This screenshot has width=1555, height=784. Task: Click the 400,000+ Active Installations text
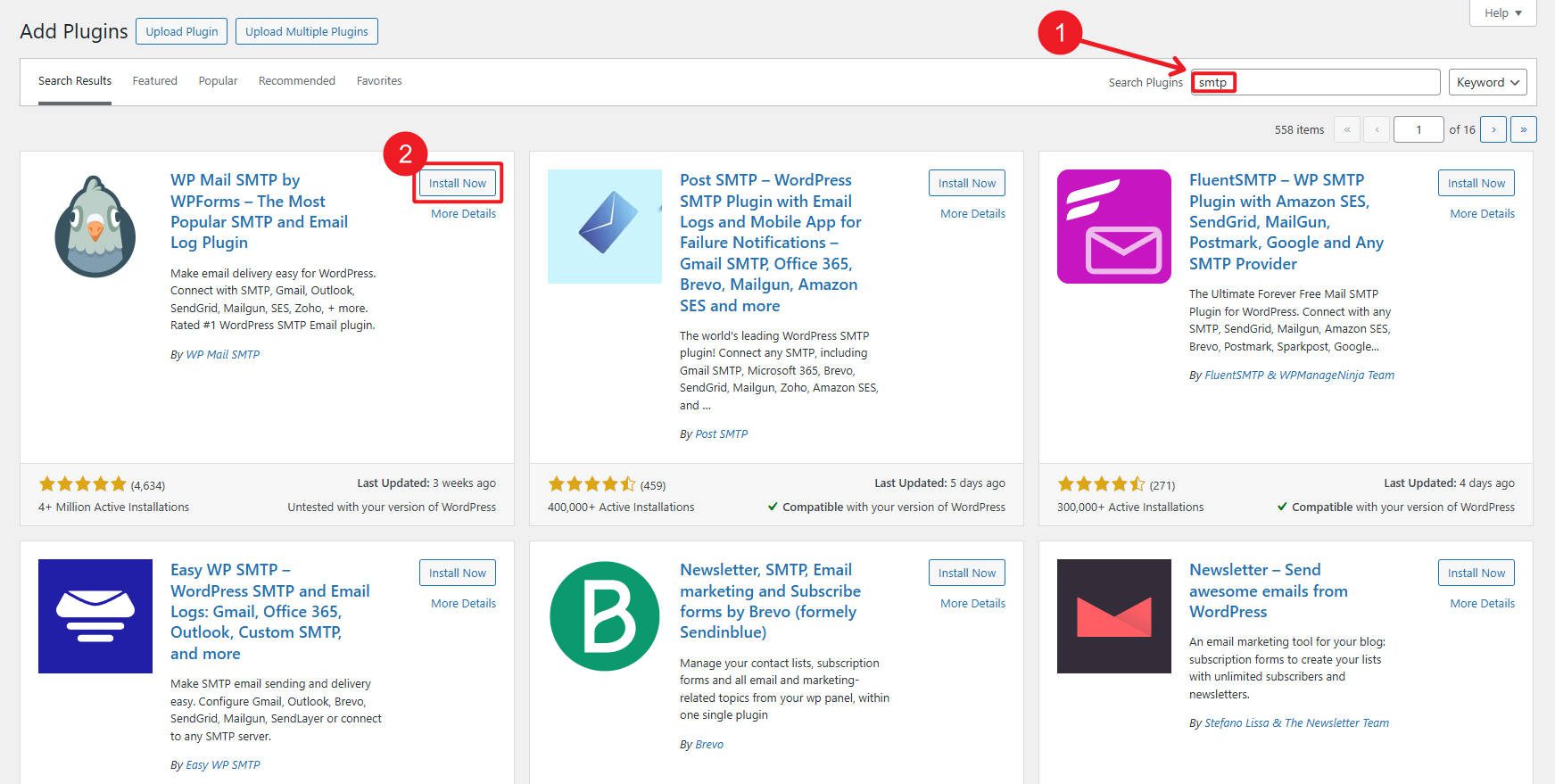[x=621, y=507]
